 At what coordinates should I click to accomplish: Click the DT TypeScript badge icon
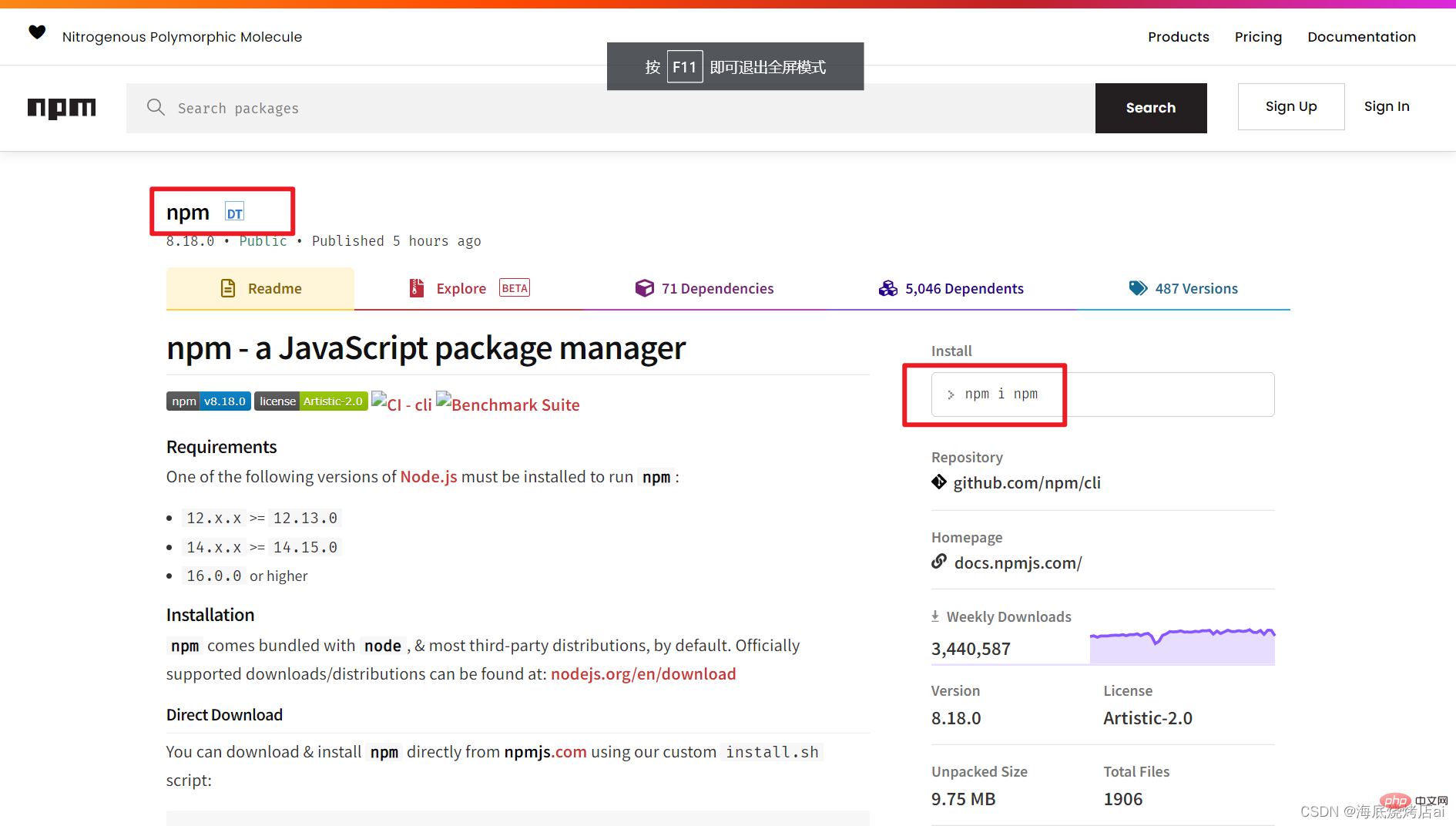(234, 213)
